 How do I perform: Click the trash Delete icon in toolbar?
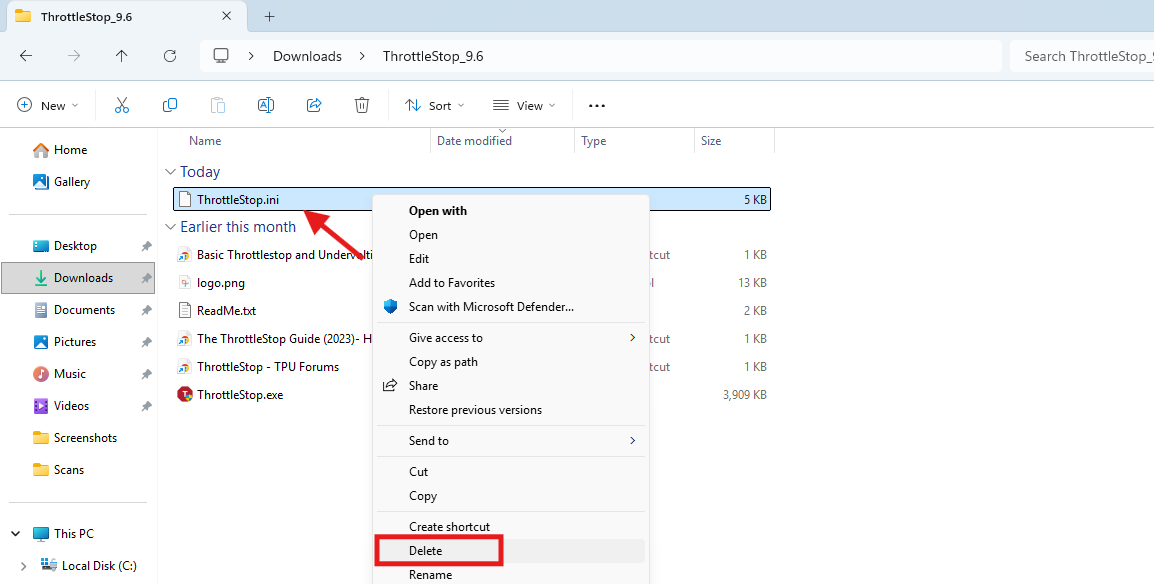pyautogui.click(x=361, y=105)
